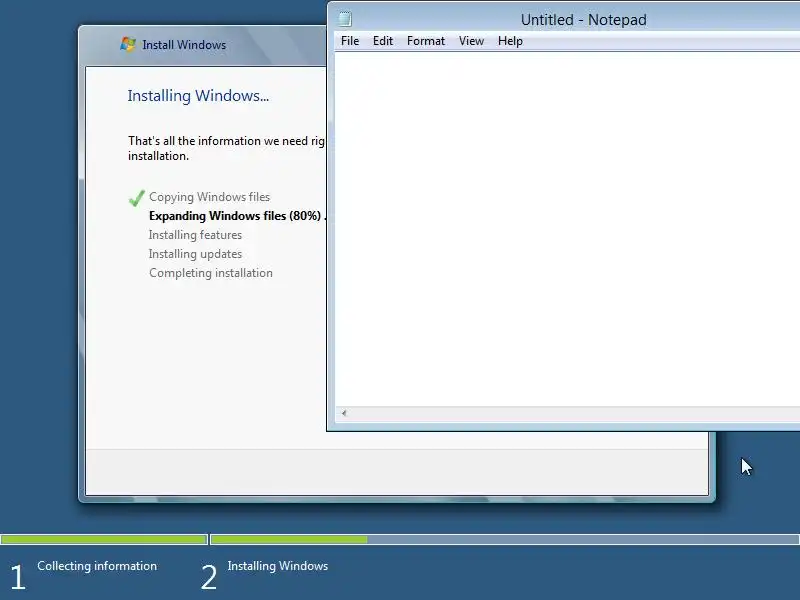Click the green checkmark beside Copying Windows files
Screen dimensions: 800x600
pos(137,198)
